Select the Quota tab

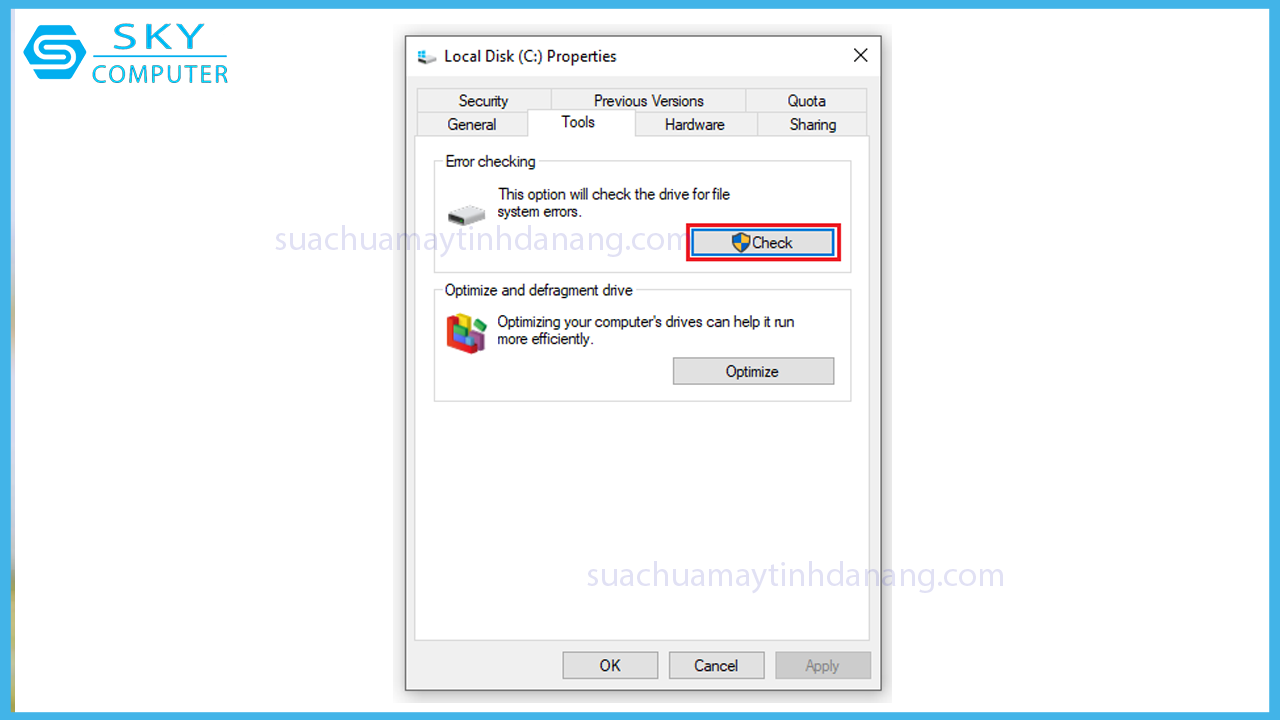pyautogui.click(x=806, y=100)
